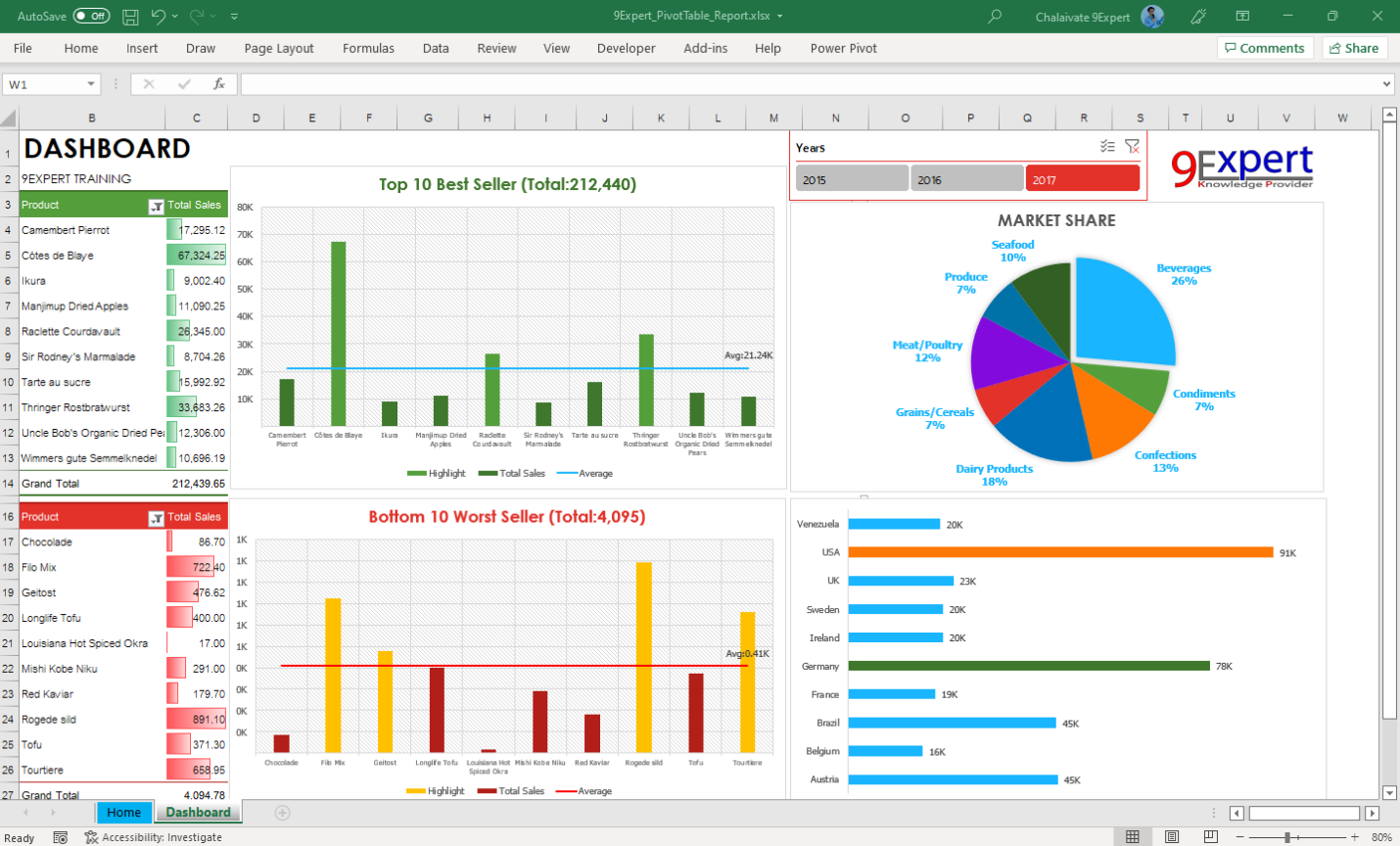Click the filter icon in the red Product header
1400x846 pixels.
point(156,516)
